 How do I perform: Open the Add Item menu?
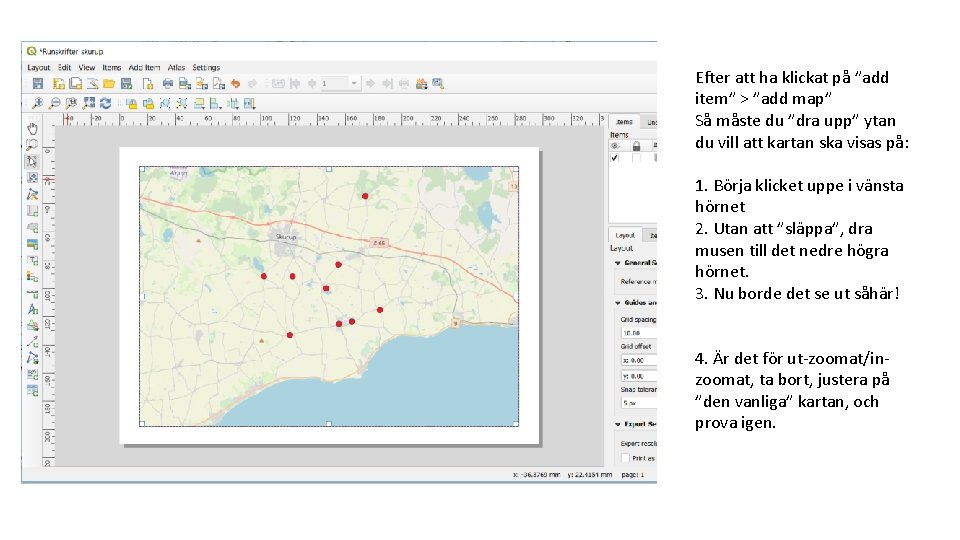point(144,68)
